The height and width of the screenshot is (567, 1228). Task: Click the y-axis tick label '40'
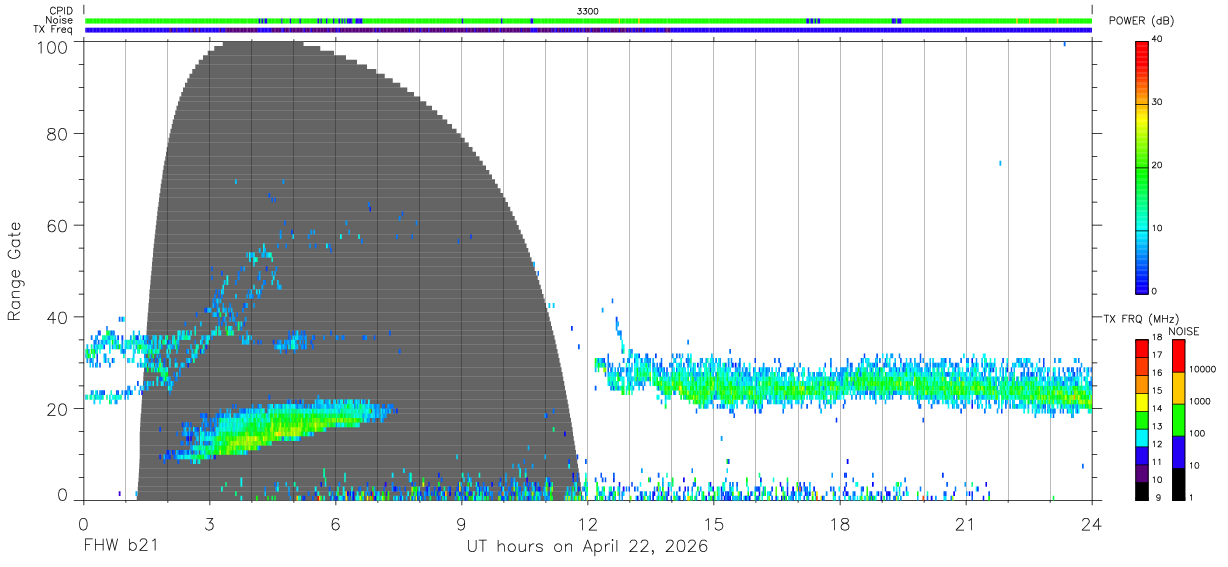[58, 317]
